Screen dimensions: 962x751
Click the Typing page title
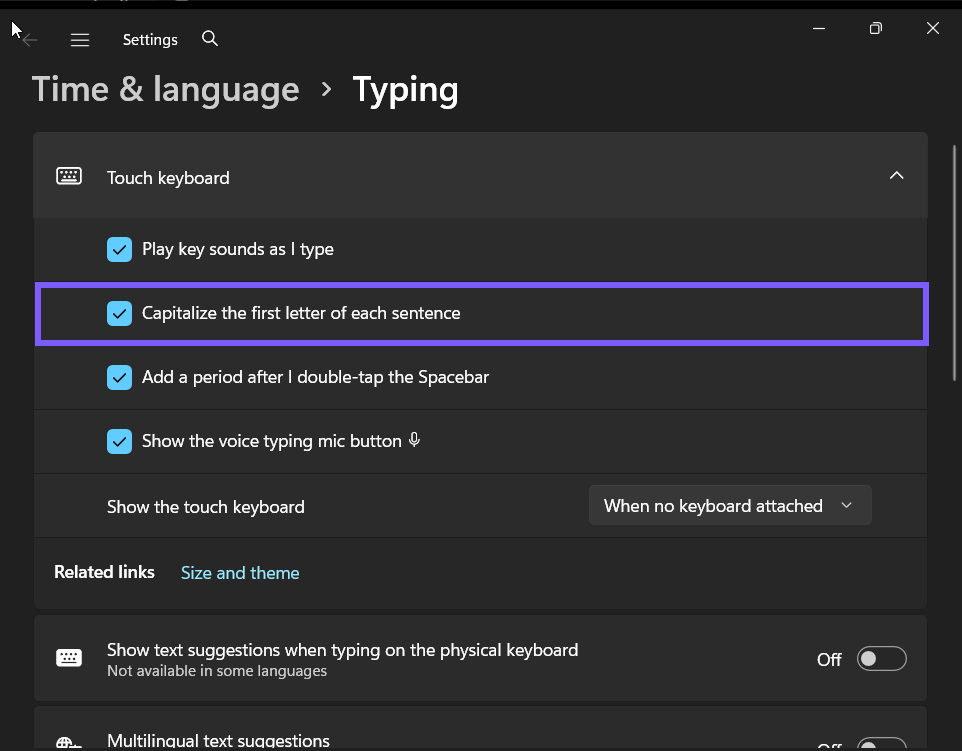(406, 91)
